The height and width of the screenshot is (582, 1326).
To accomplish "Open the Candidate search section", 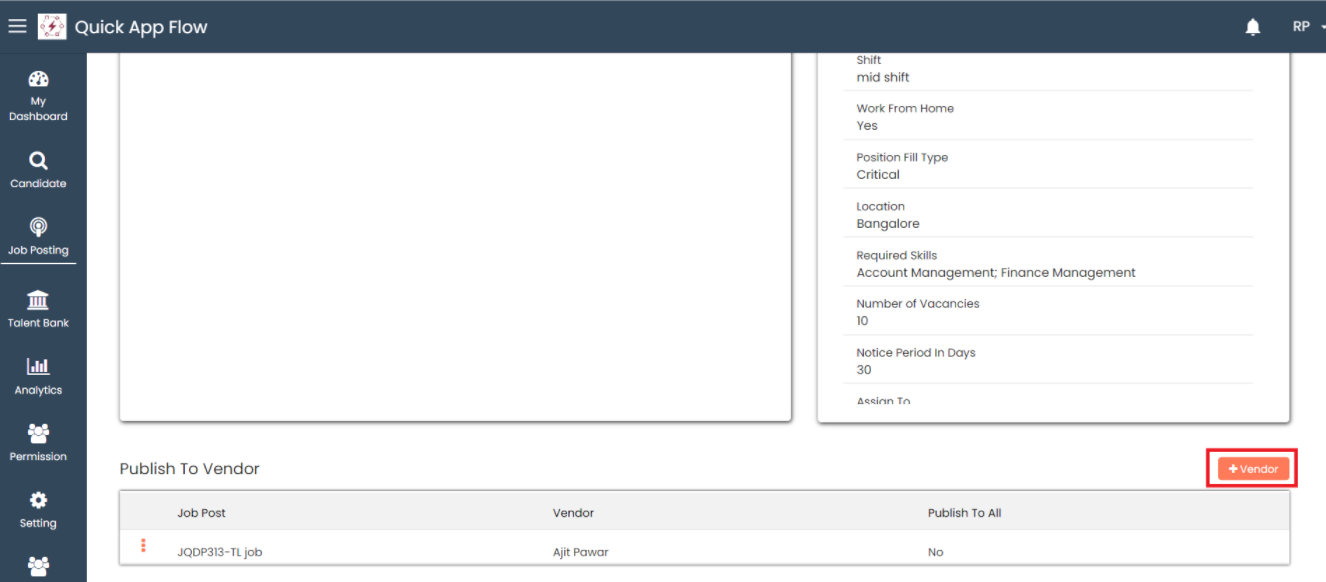I will 38,169.
